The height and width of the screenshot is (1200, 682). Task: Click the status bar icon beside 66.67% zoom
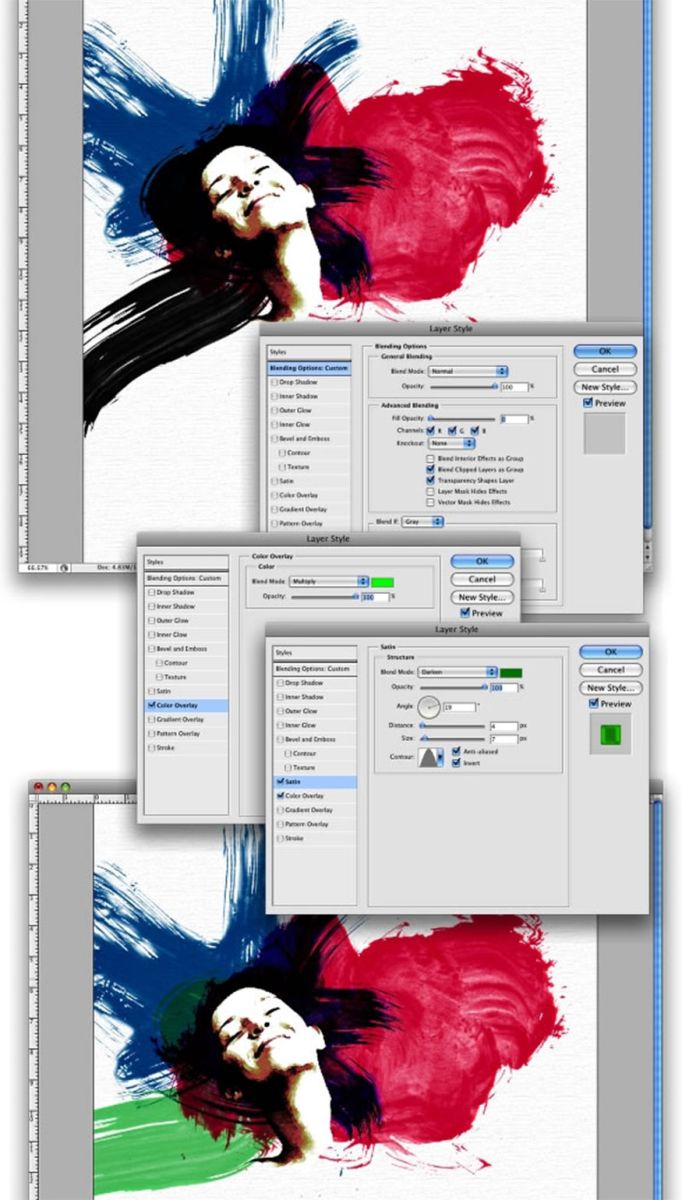[64, 566]
